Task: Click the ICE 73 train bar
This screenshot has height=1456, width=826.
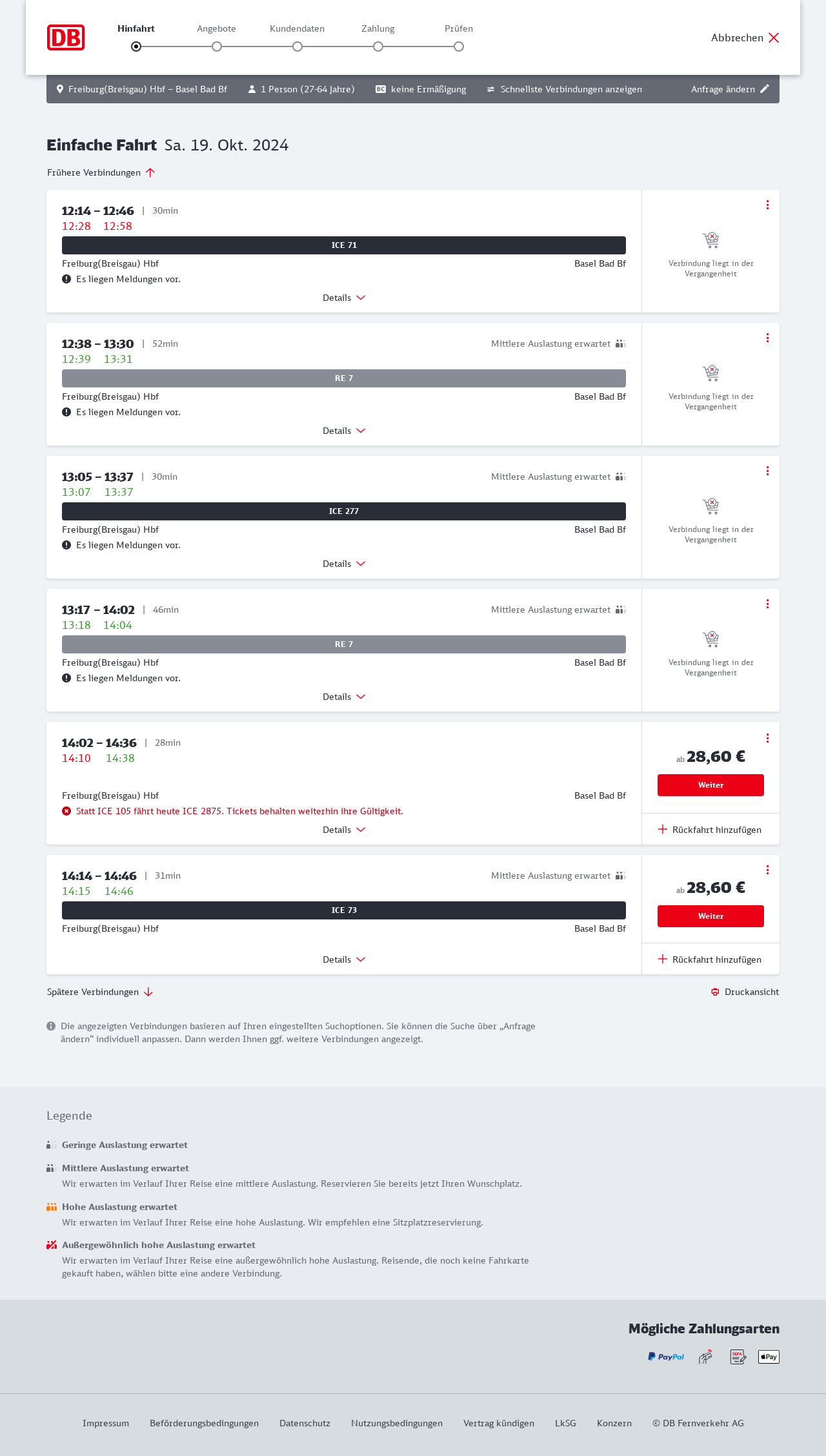Action: [344, 910]
